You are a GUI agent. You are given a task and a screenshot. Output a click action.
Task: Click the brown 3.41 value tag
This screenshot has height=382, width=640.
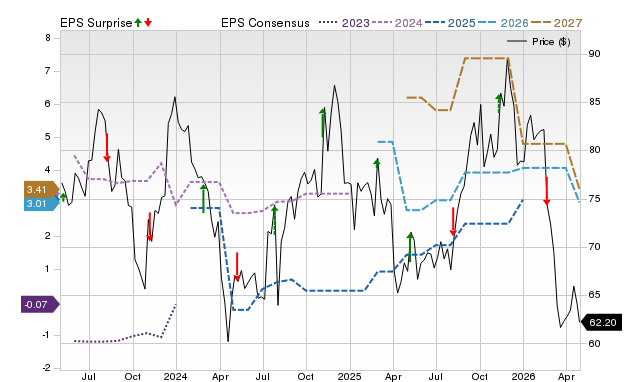(41, 189)
